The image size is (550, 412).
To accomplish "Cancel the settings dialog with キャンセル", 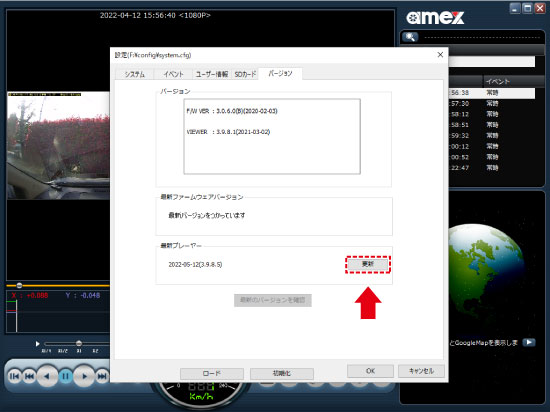I will [x=421, y=371].
